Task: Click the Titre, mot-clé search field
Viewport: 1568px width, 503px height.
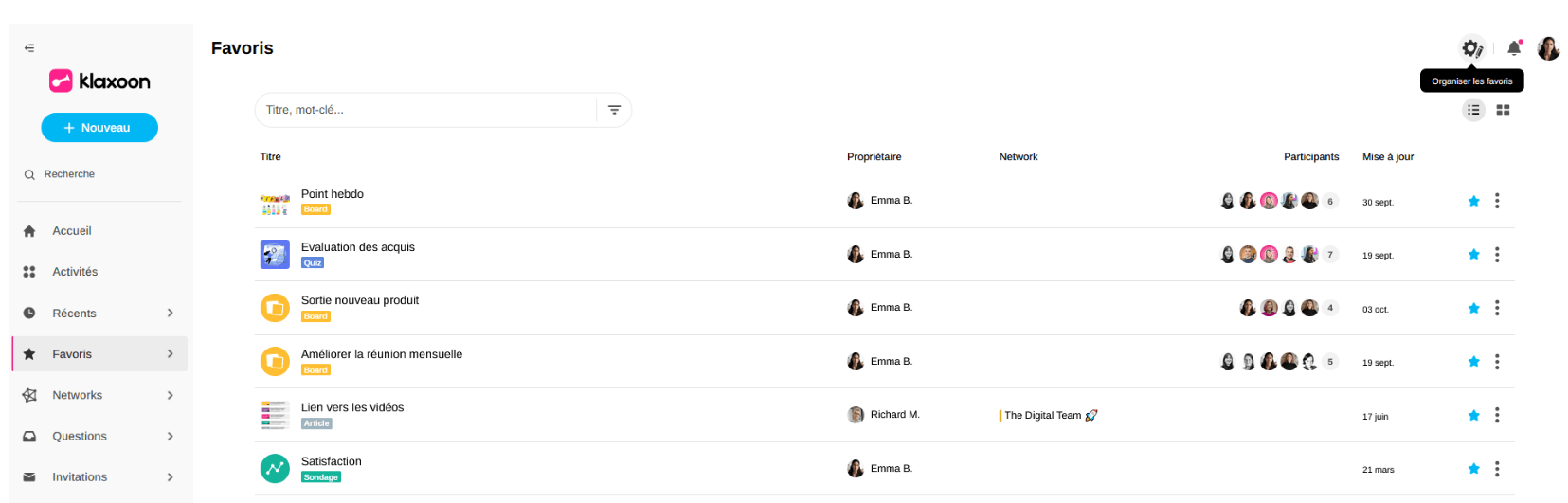Action: (x=426, y=110)
